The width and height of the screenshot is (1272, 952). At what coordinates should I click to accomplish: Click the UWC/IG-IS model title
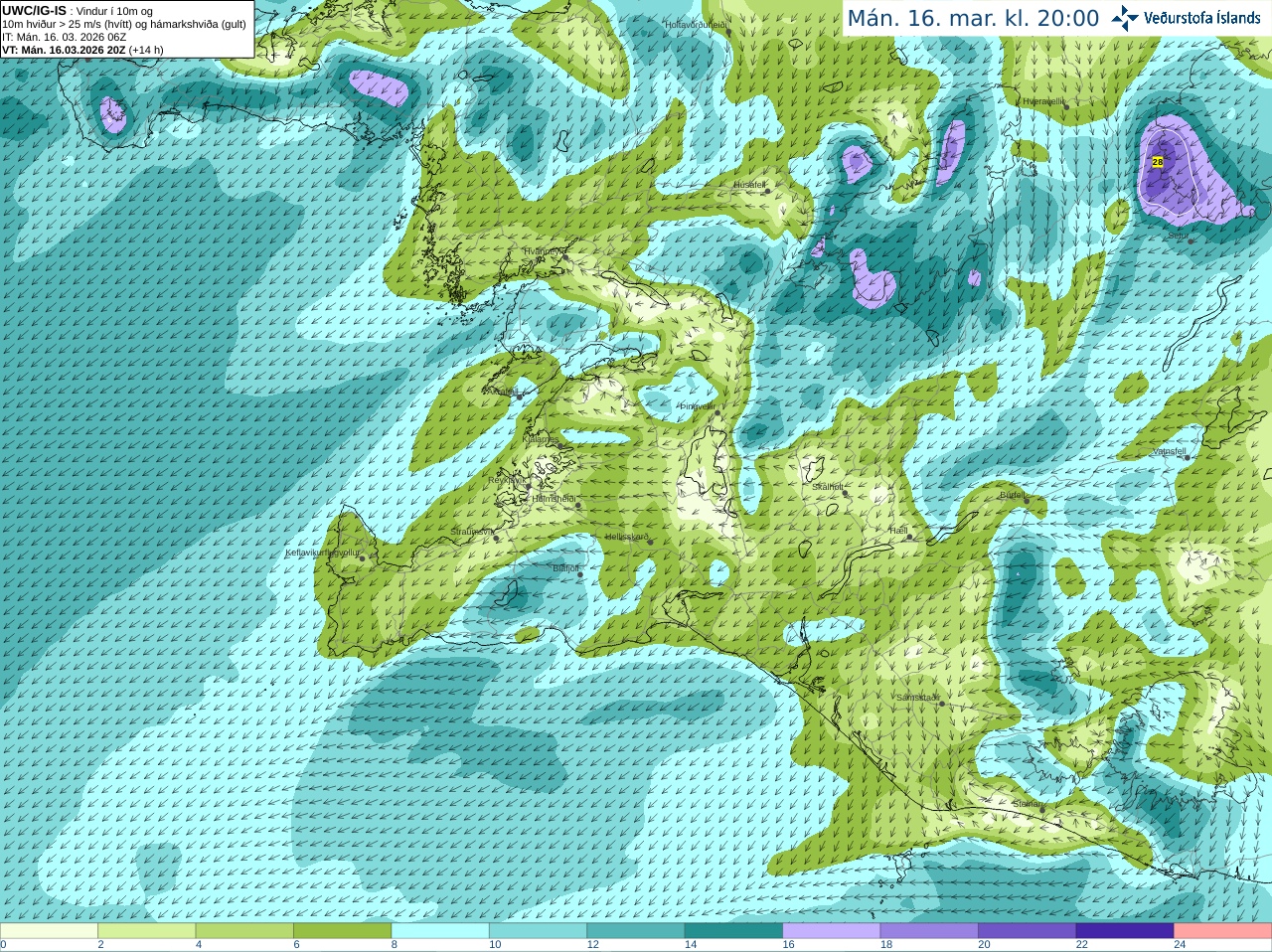pyautogui.click(x=35, y=10)
